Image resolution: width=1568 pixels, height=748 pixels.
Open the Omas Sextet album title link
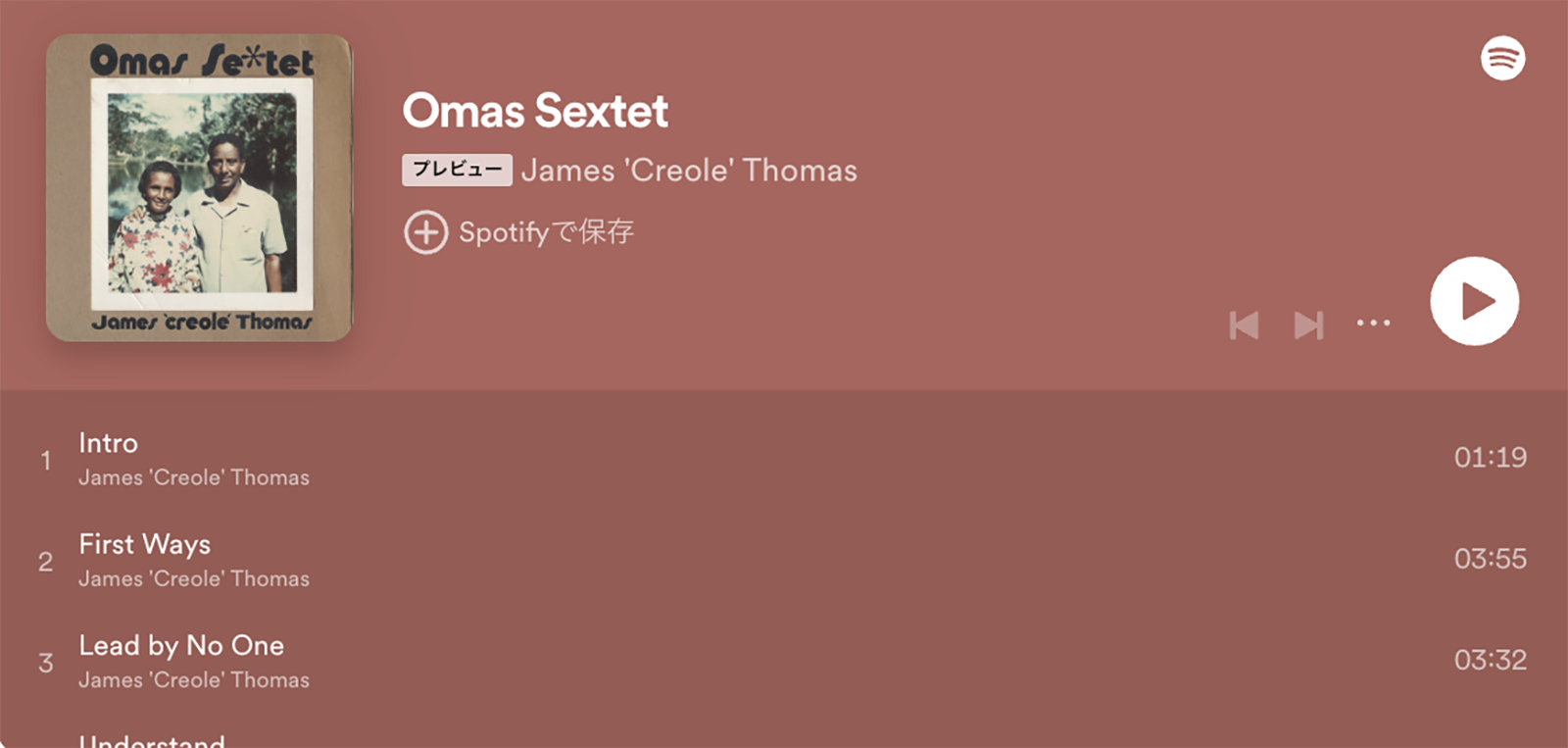point(535,111)
